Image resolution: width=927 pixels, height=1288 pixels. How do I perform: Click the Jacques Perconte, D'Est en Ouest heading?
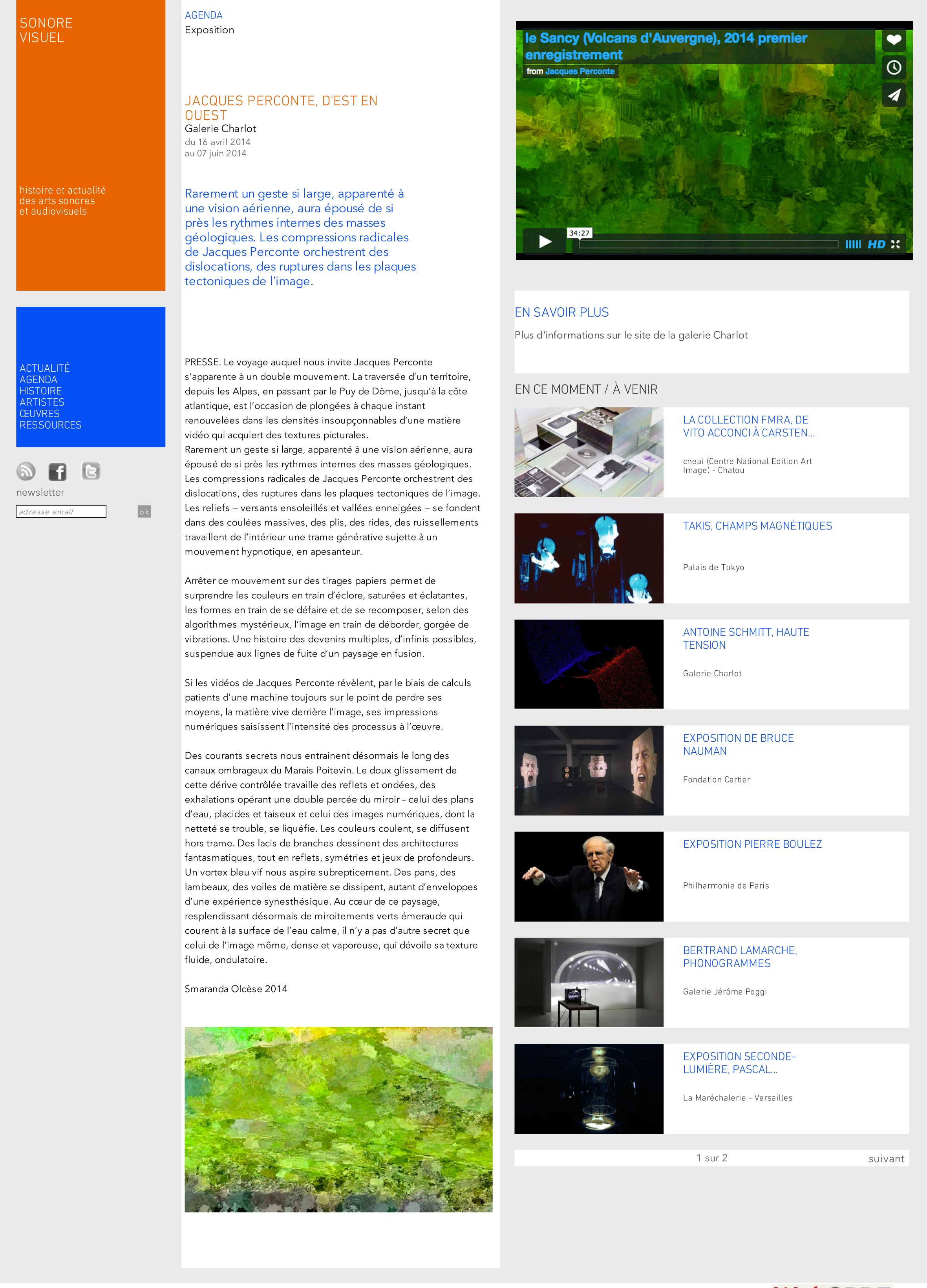click(x=281, y=108)
